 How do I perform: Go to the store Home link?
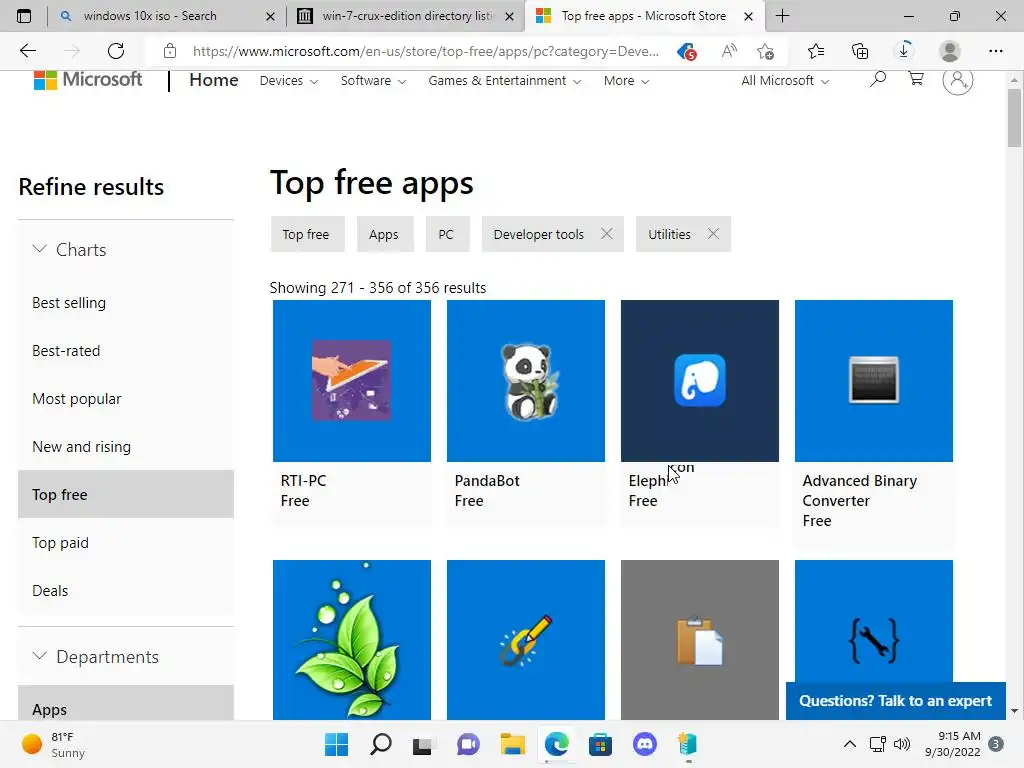coord(214,80)
